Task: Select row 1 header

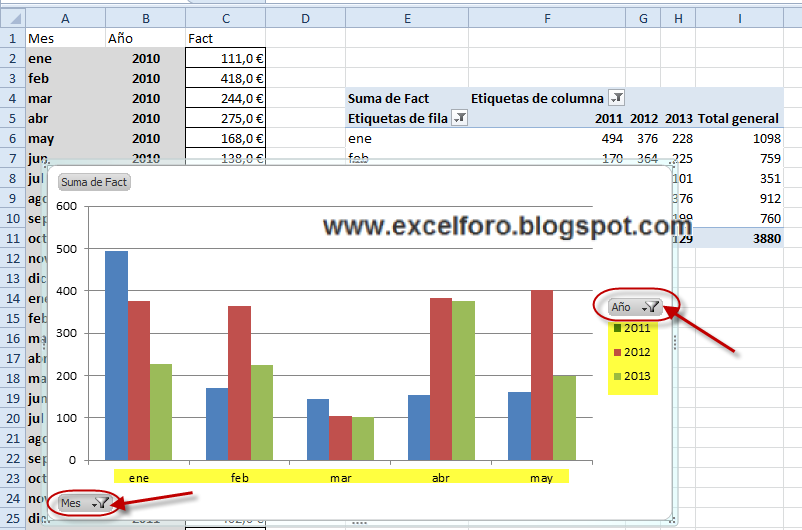Action: pyautogui.click(x=13, y=38)
